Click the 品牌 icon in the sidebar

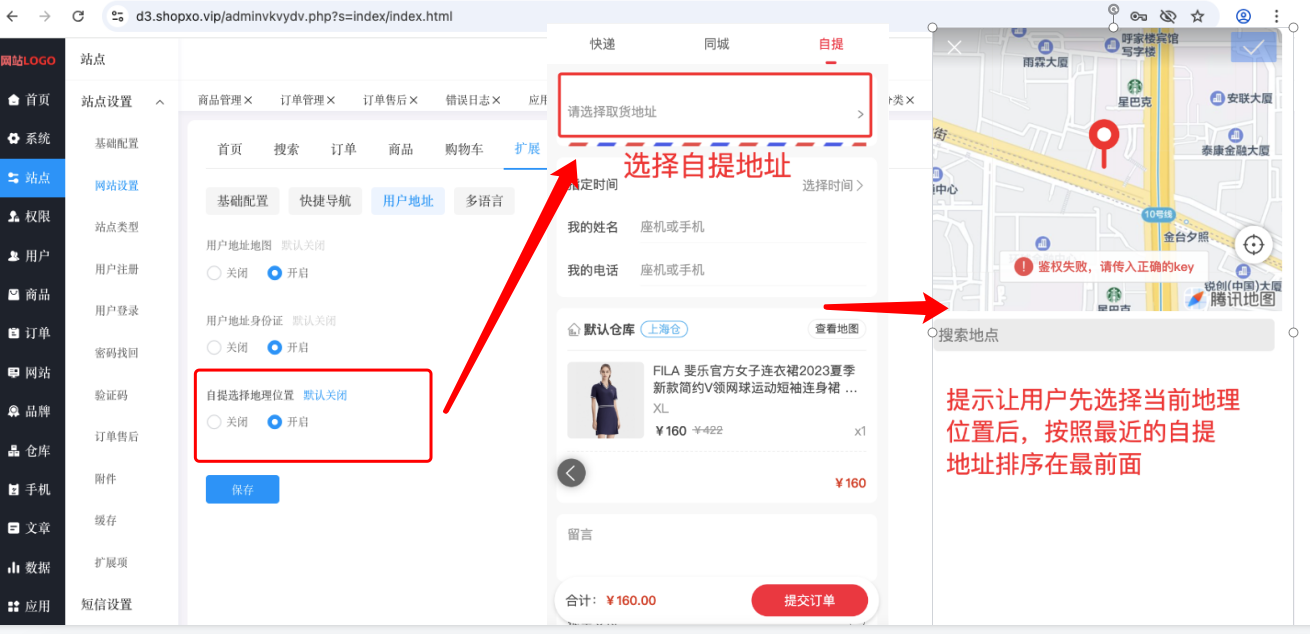point(14,411)
